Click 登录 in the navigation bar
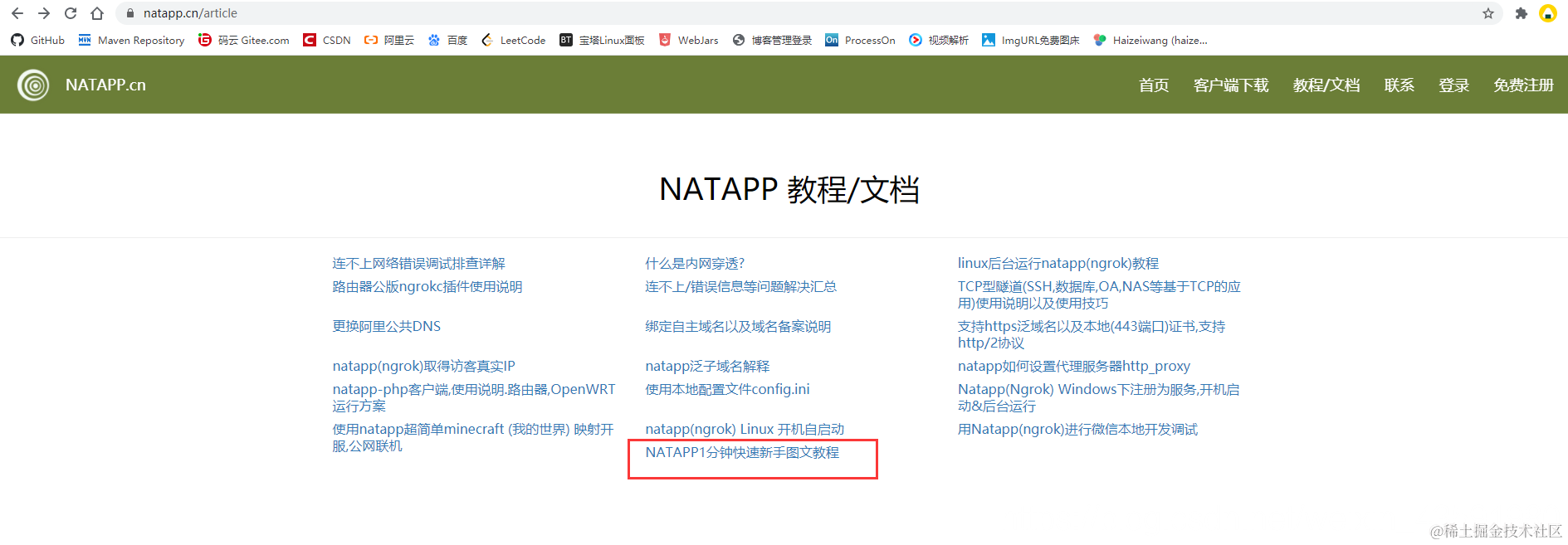Screen dimensions: 1568x545 tap(1454, 85)
